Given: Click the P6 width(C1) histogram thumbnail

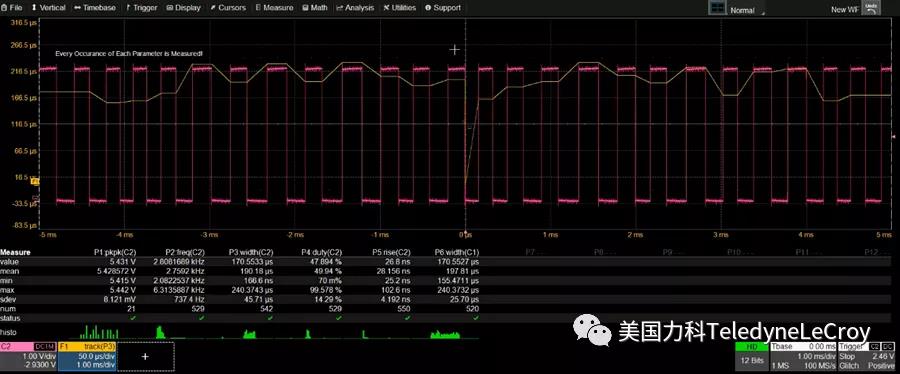Looking at the screenshot, I should coord(445,334).
